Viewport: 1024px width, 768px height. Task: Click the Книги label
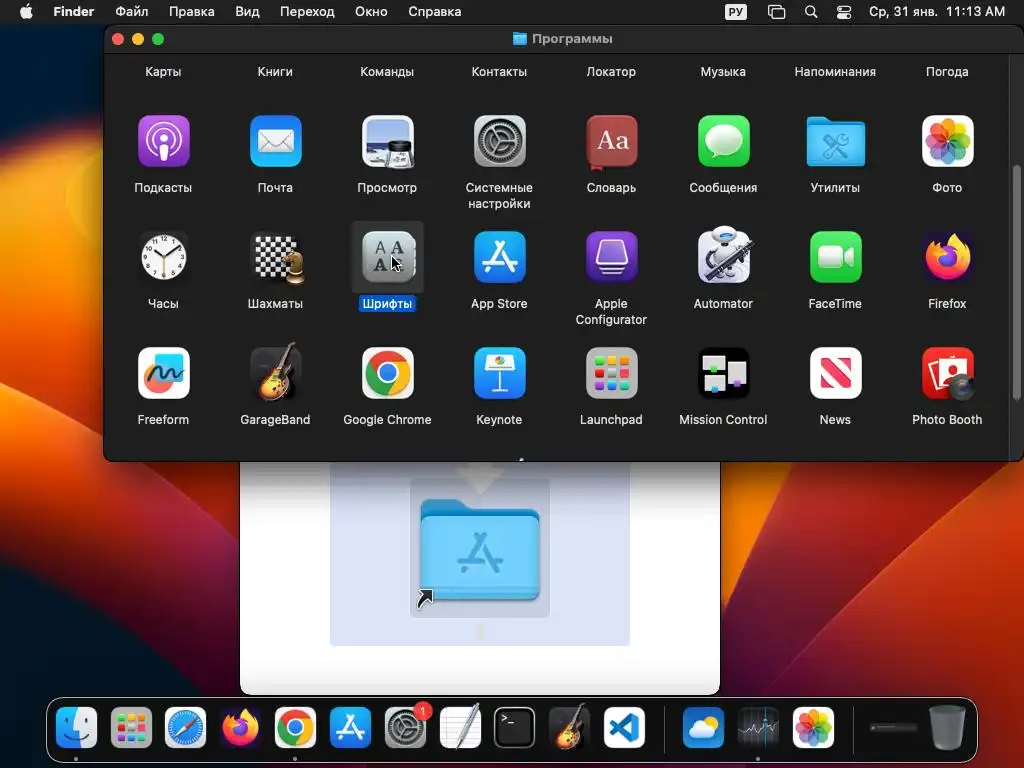[x=275, y=72]
